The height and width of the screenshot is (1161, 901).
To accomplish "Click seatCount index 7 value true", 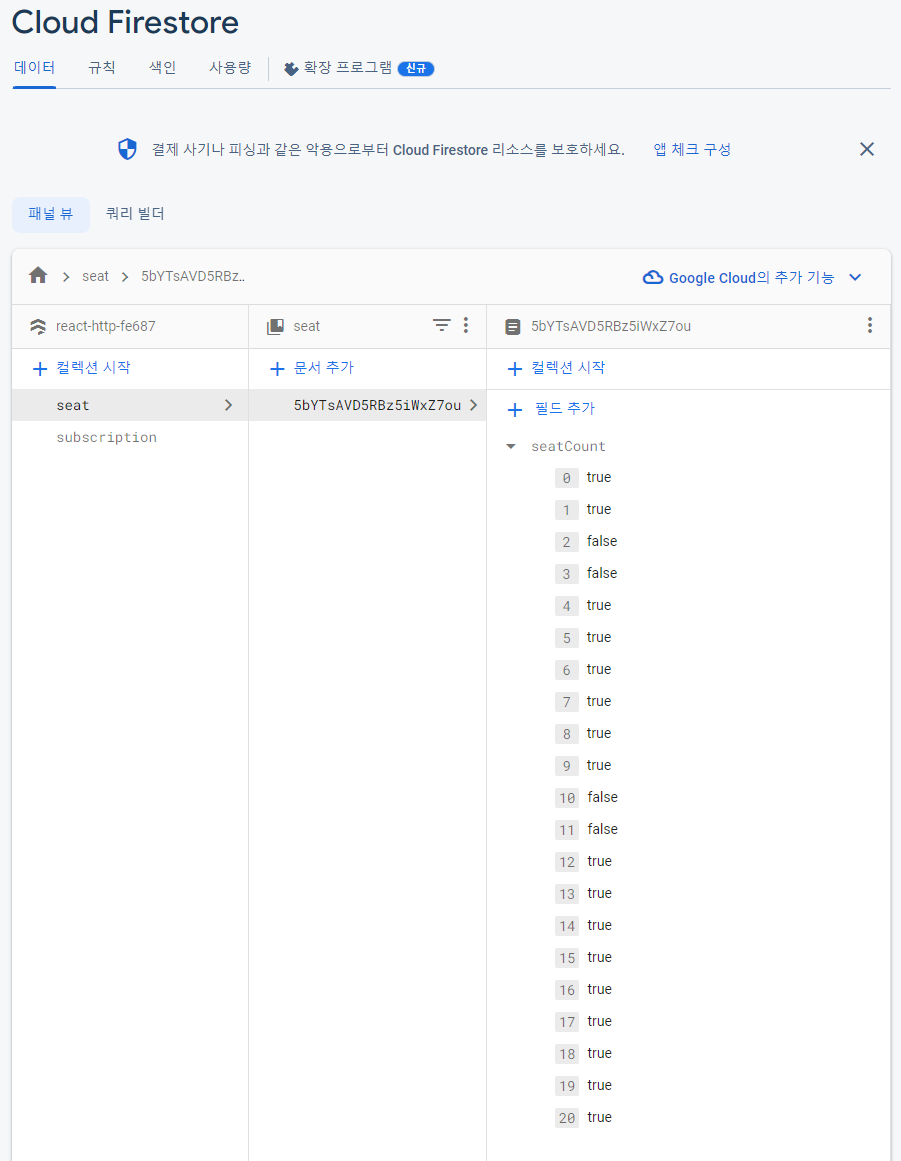I will pos(599,701).
